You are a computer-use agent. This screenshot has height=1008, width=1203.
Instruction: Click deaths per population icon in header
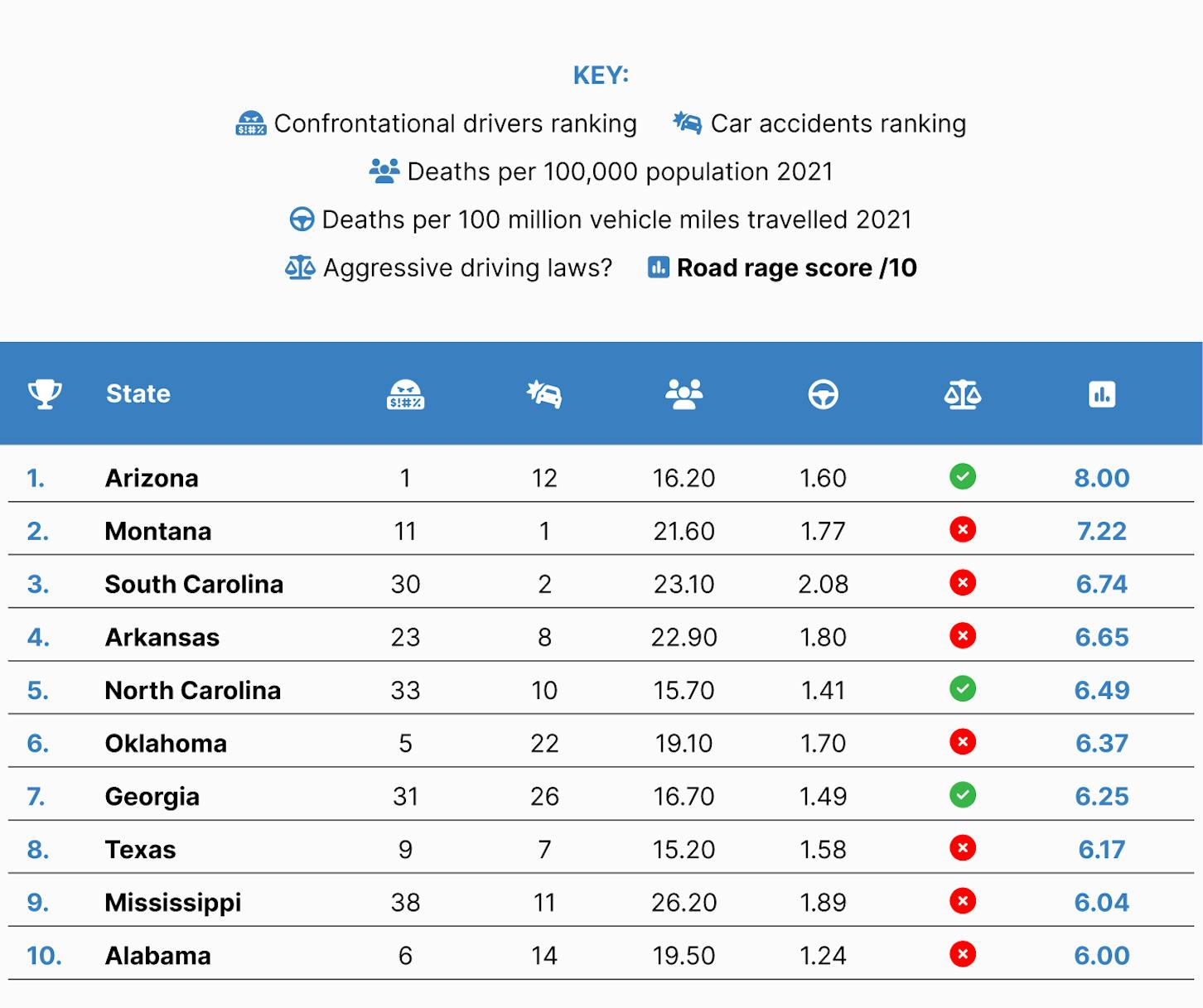[684, 393]
